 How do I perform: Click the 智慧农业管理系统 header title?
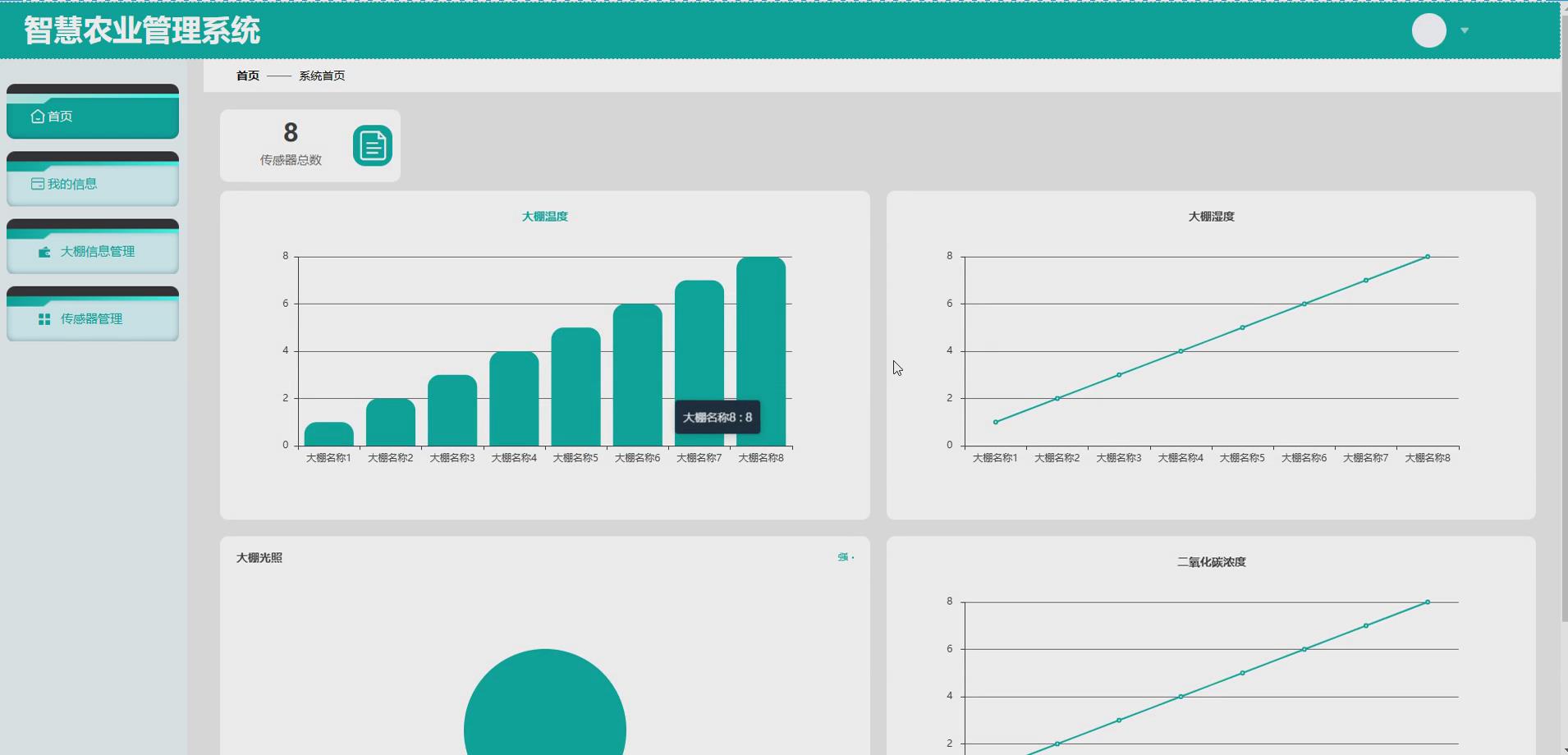coord(142,30)
